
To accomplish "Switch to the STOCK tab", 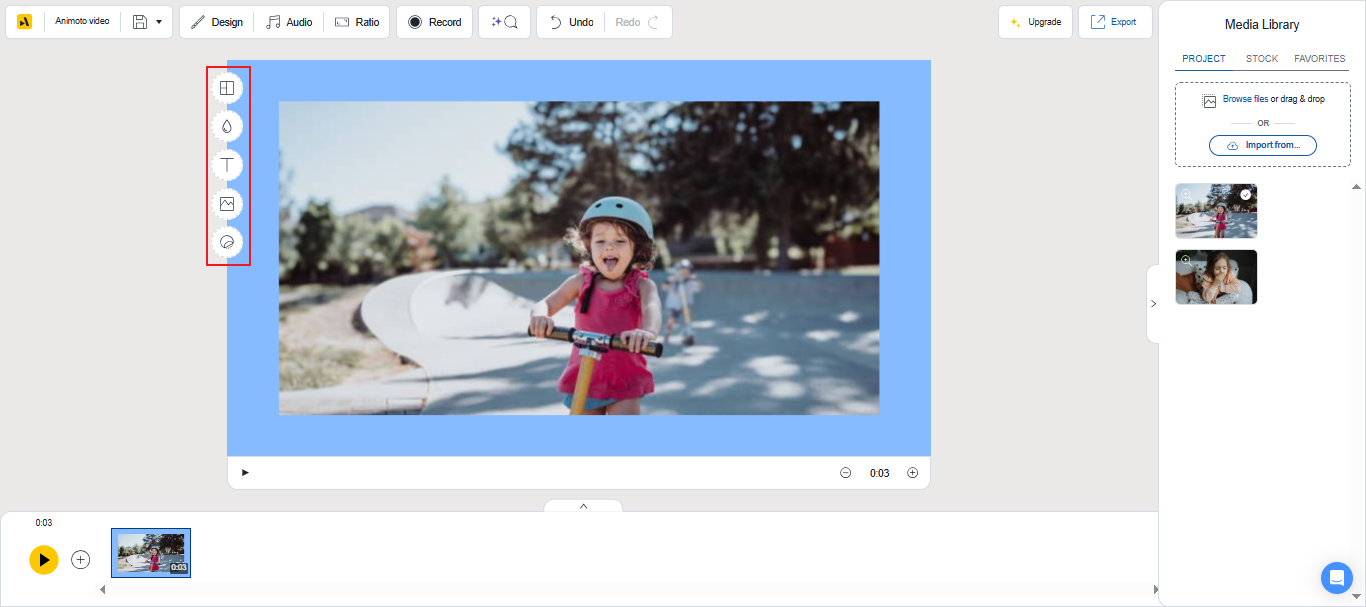I will point(1262,59).
